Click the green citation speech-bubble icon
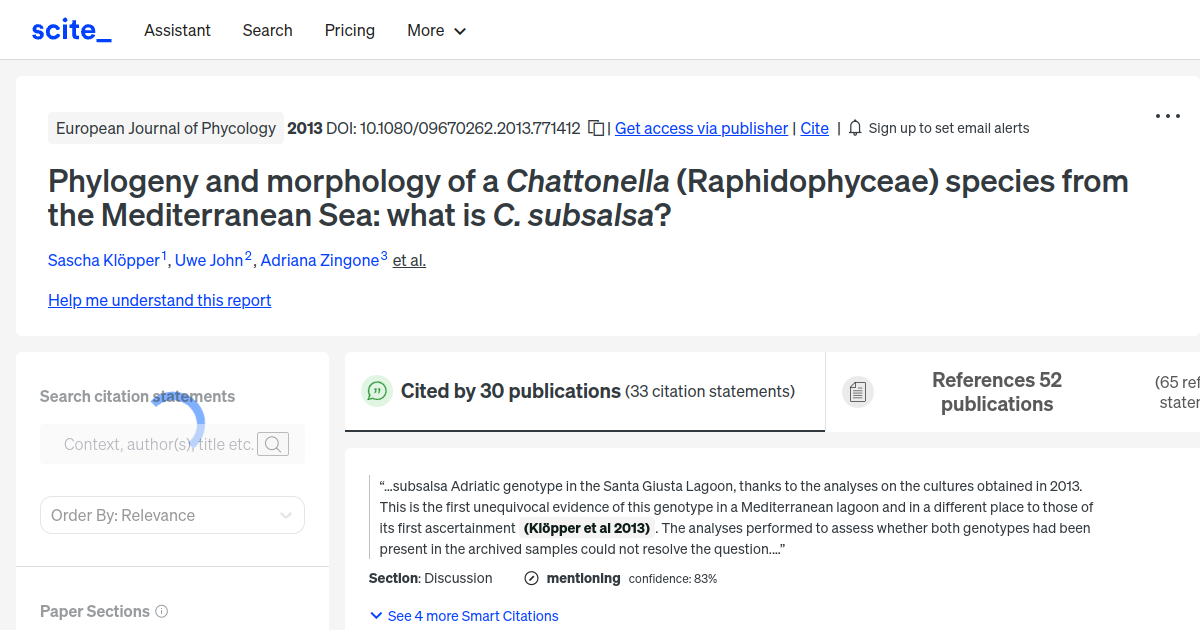The width and height of the screenshot is (1200, 630). click(376, 391)
